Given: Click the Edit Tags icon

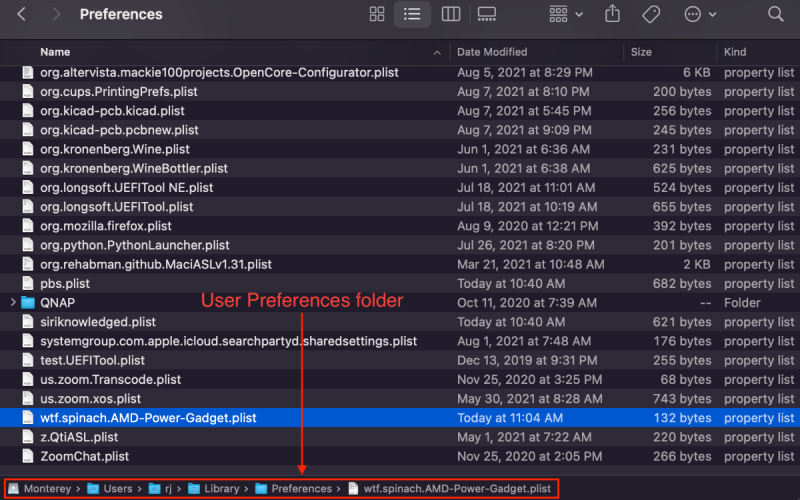Looking at the screenshot, I should 651,14.
